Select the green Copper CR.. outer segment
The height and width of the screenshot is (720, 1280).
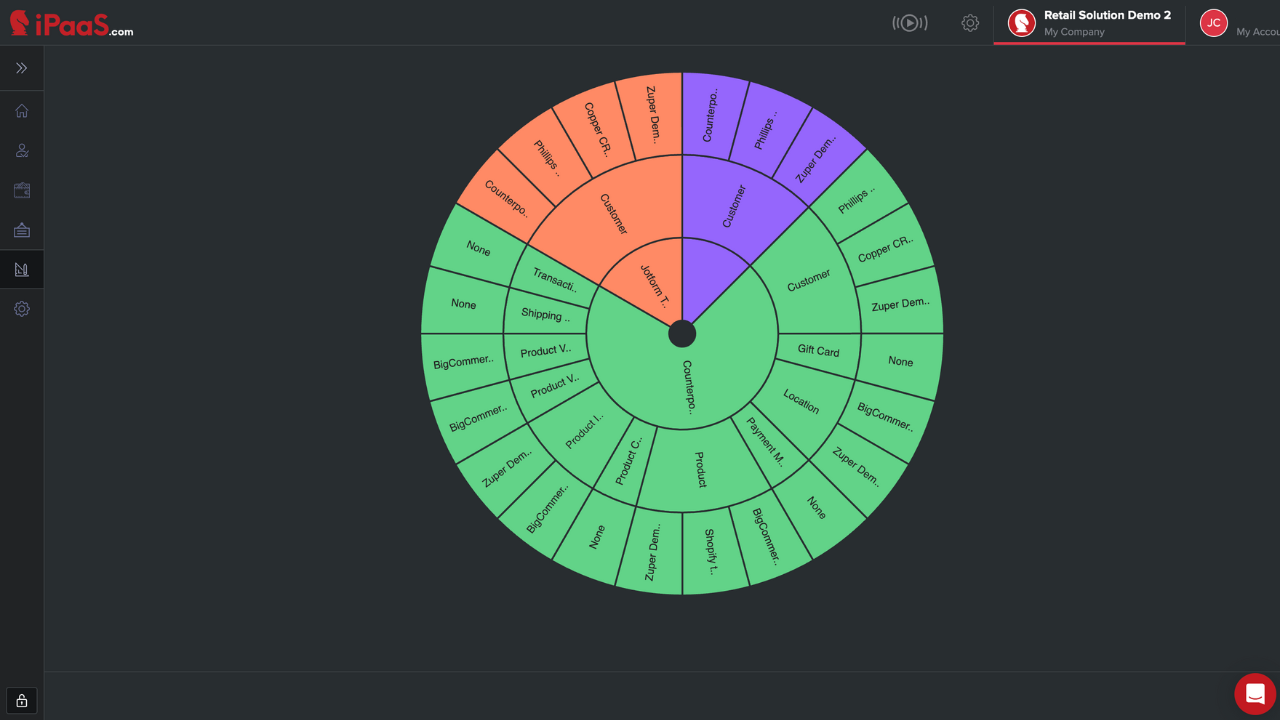tap(886, 249)
